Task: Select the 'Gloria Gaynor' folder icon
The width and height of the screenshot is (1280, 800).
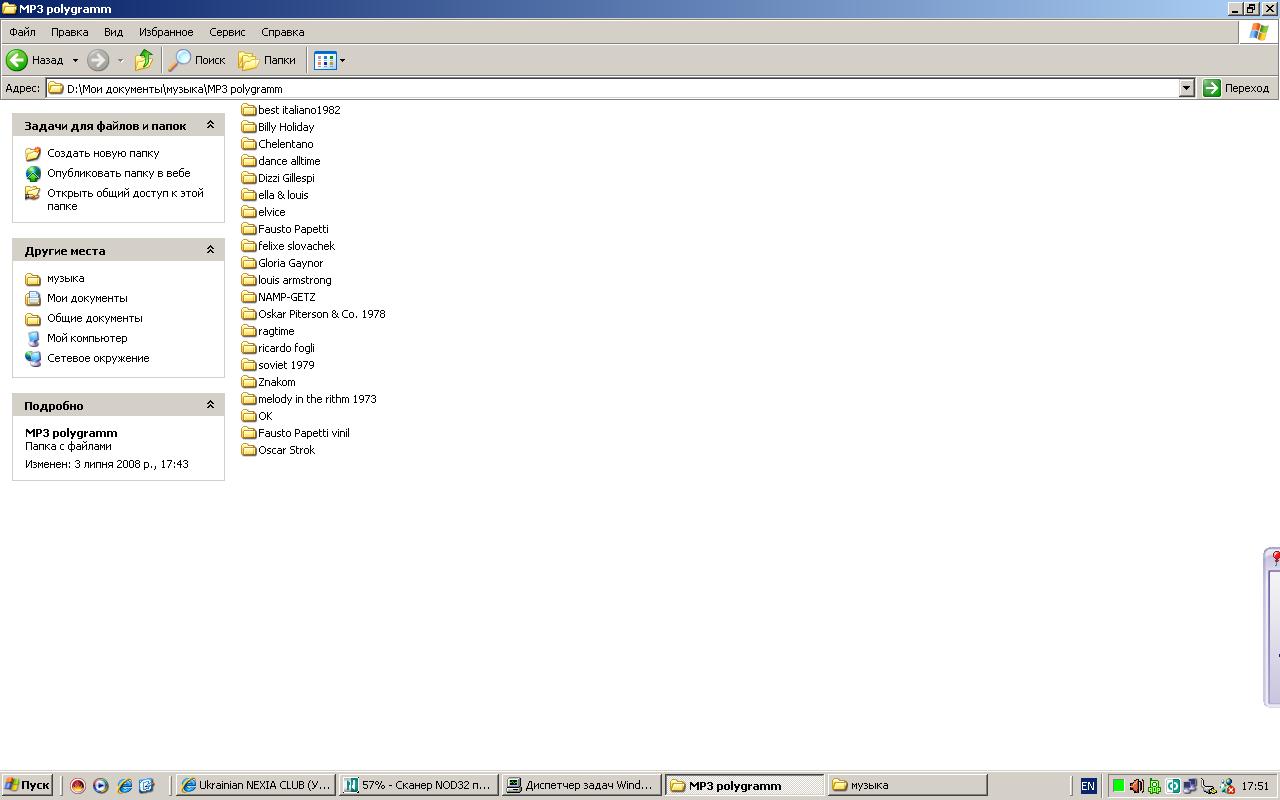Action: point(249,263)
